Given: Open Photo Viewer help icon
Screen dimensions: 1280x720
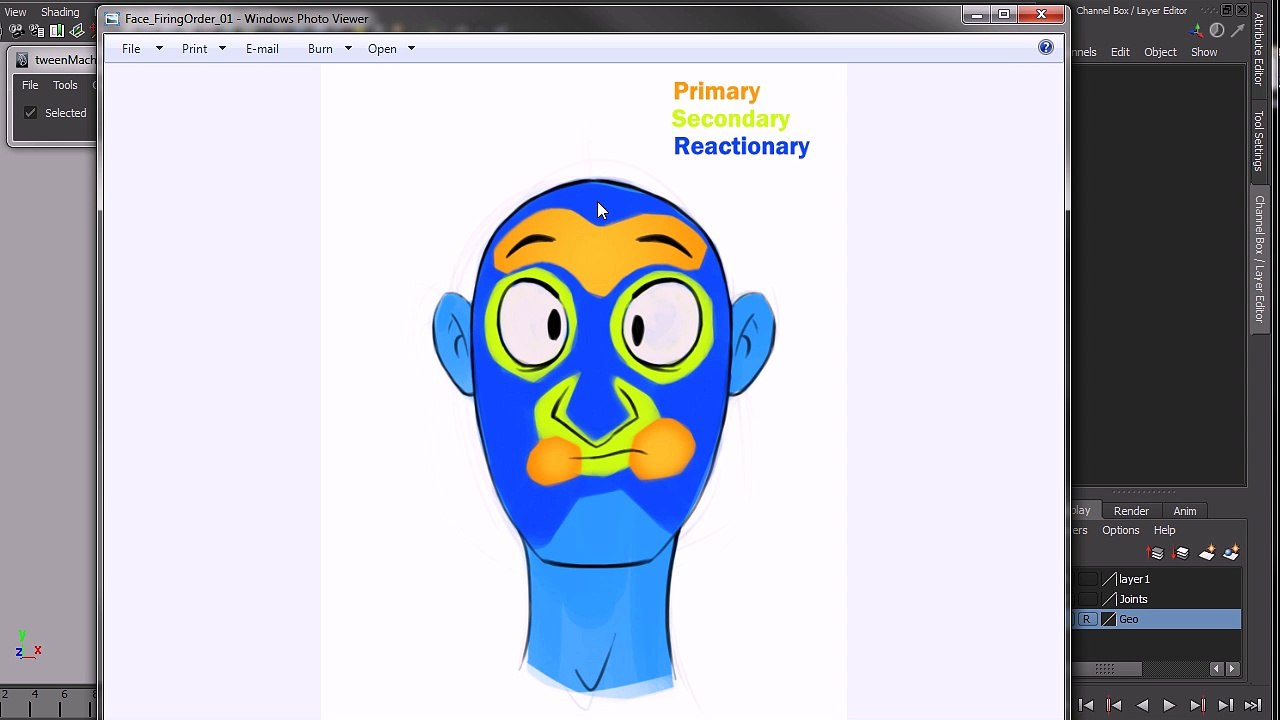Looking at the screenshot, I should 1046,47.
